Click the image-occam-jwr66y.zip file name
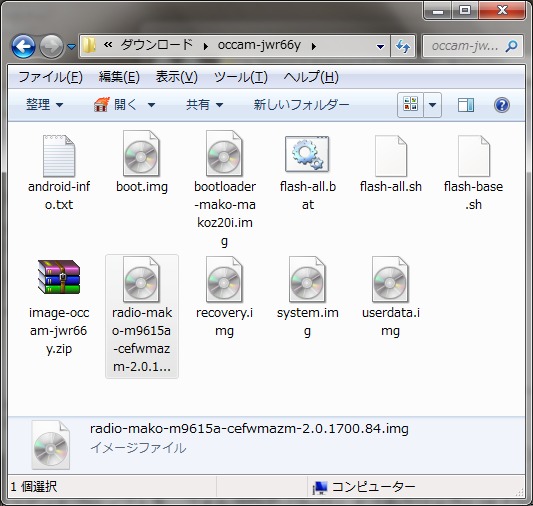533x506 pixels. coord(59,330)
